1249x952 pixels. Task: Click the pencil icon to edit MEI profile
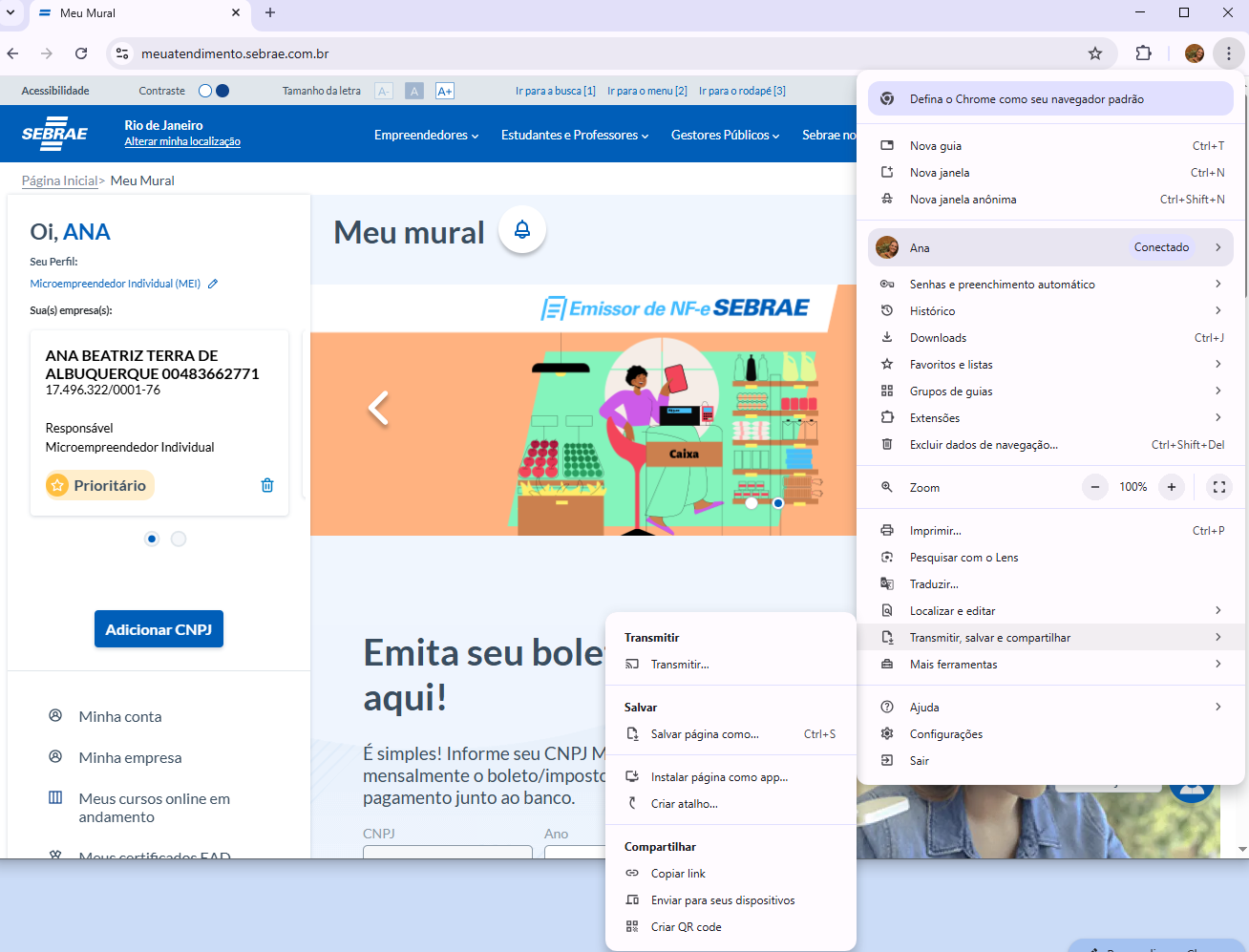coord(213,284)
